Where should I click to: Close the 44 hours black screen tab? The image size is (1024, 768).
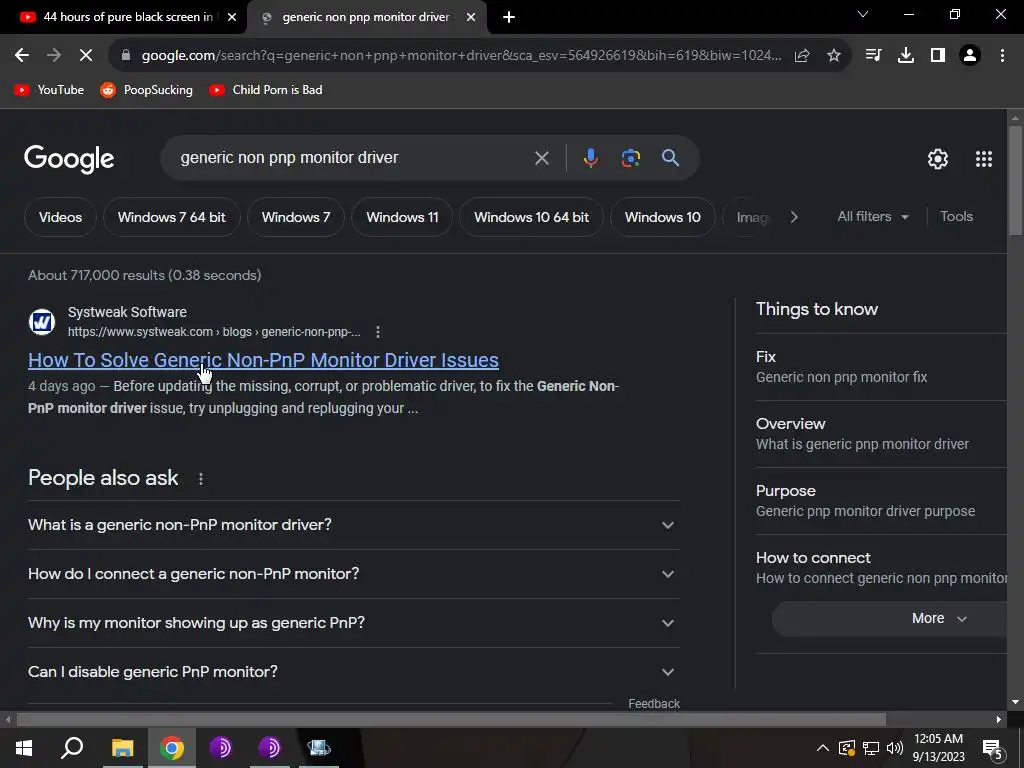pyautogui.click(x=232, y=17)
